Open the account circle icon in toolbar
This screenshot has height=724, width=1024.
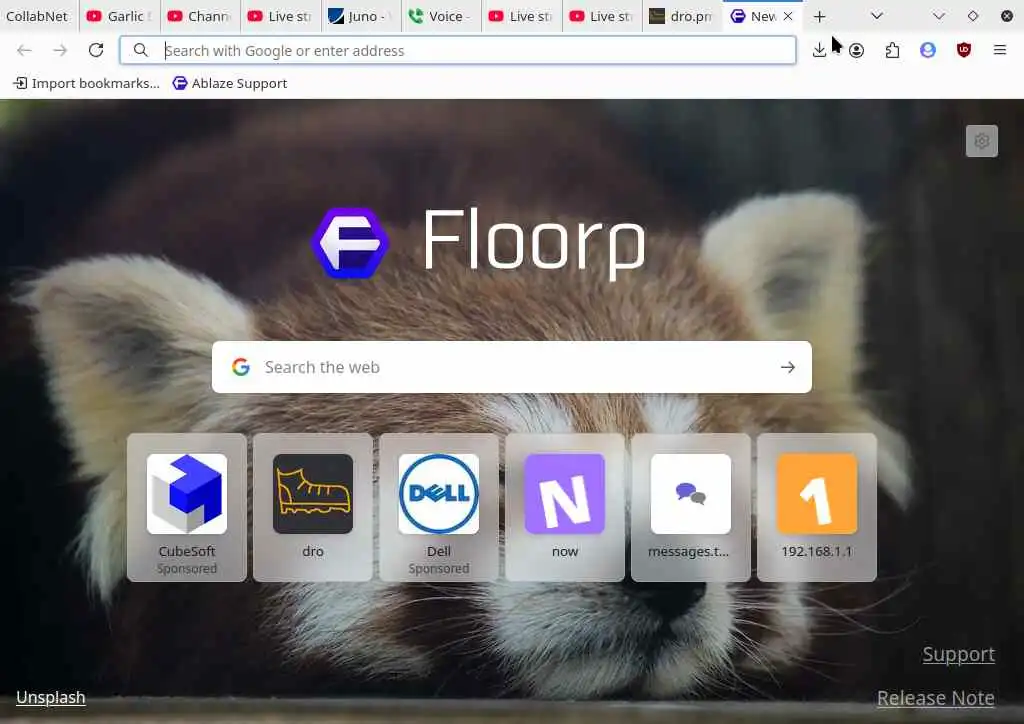(857, 50)
